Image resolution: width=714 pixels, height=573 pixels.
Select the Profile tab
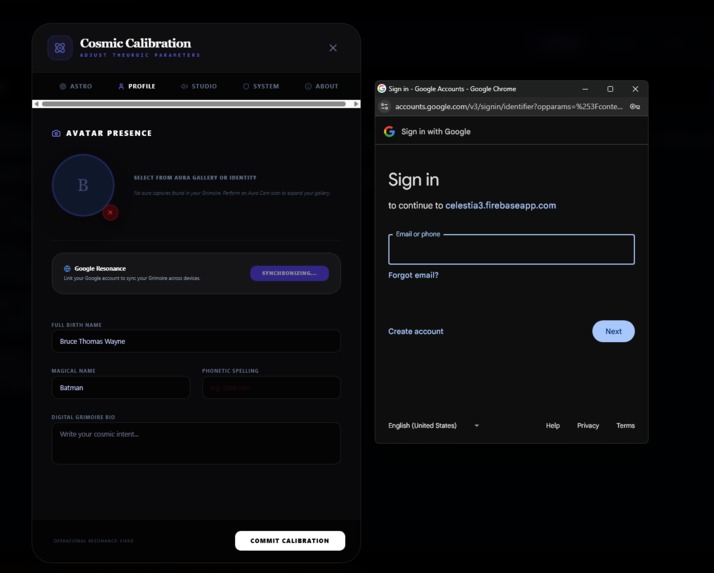point(137,86)
